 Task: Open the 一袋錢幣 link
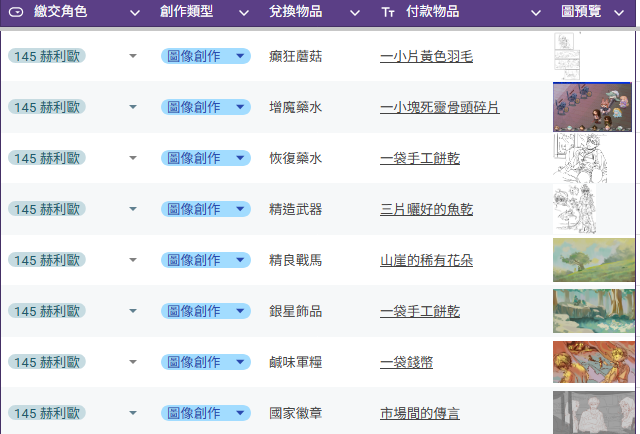[x=407, y=362]
